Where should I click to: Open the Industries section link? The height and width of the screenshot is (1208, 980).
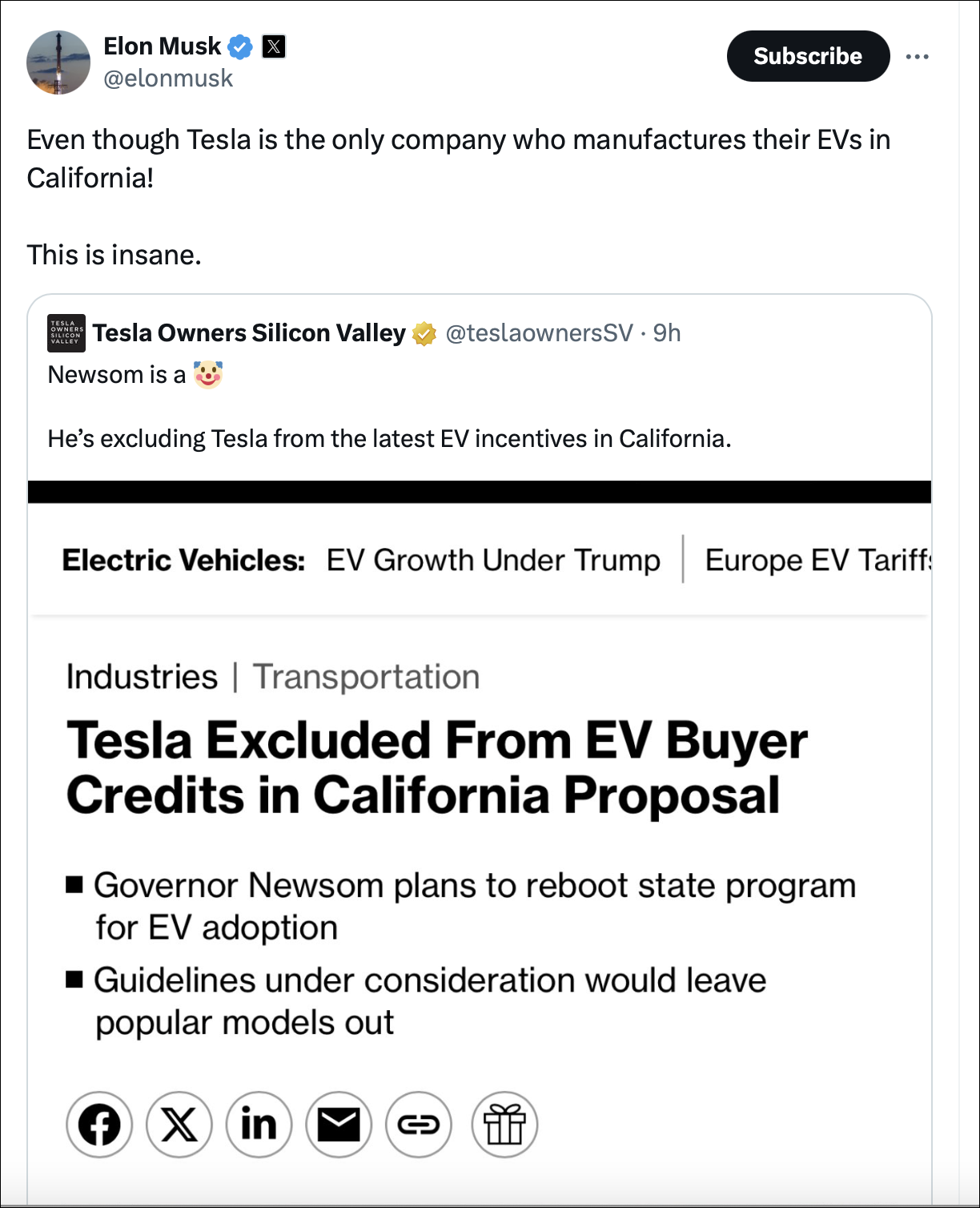[x=142, y=678]
